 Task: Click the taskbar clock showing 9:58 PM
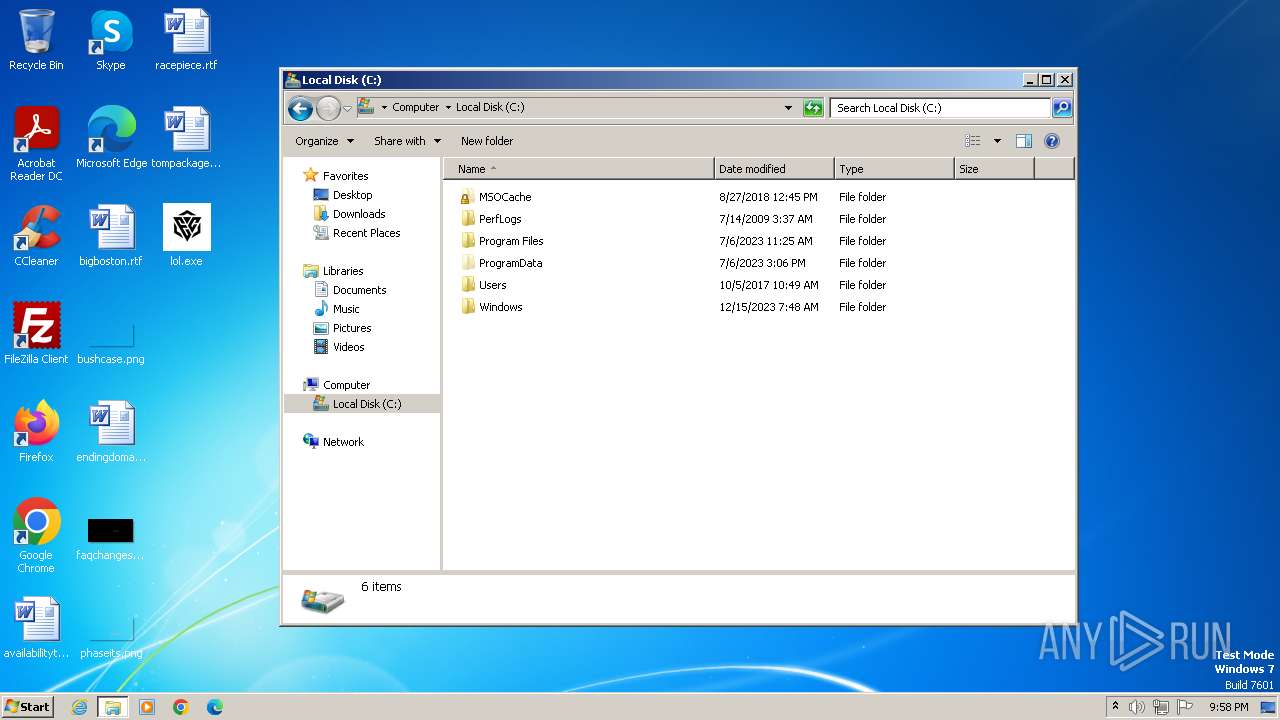[x=1228, y=707]
